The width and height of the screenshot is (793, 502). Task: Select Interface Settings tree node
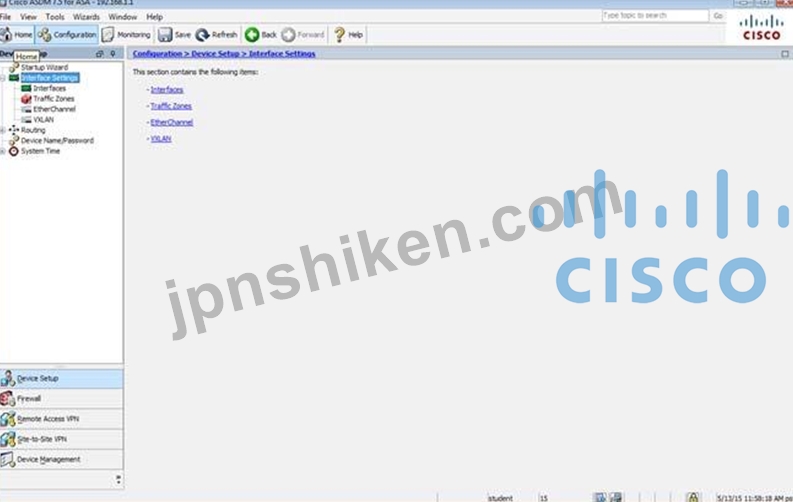tap(50, 78)
